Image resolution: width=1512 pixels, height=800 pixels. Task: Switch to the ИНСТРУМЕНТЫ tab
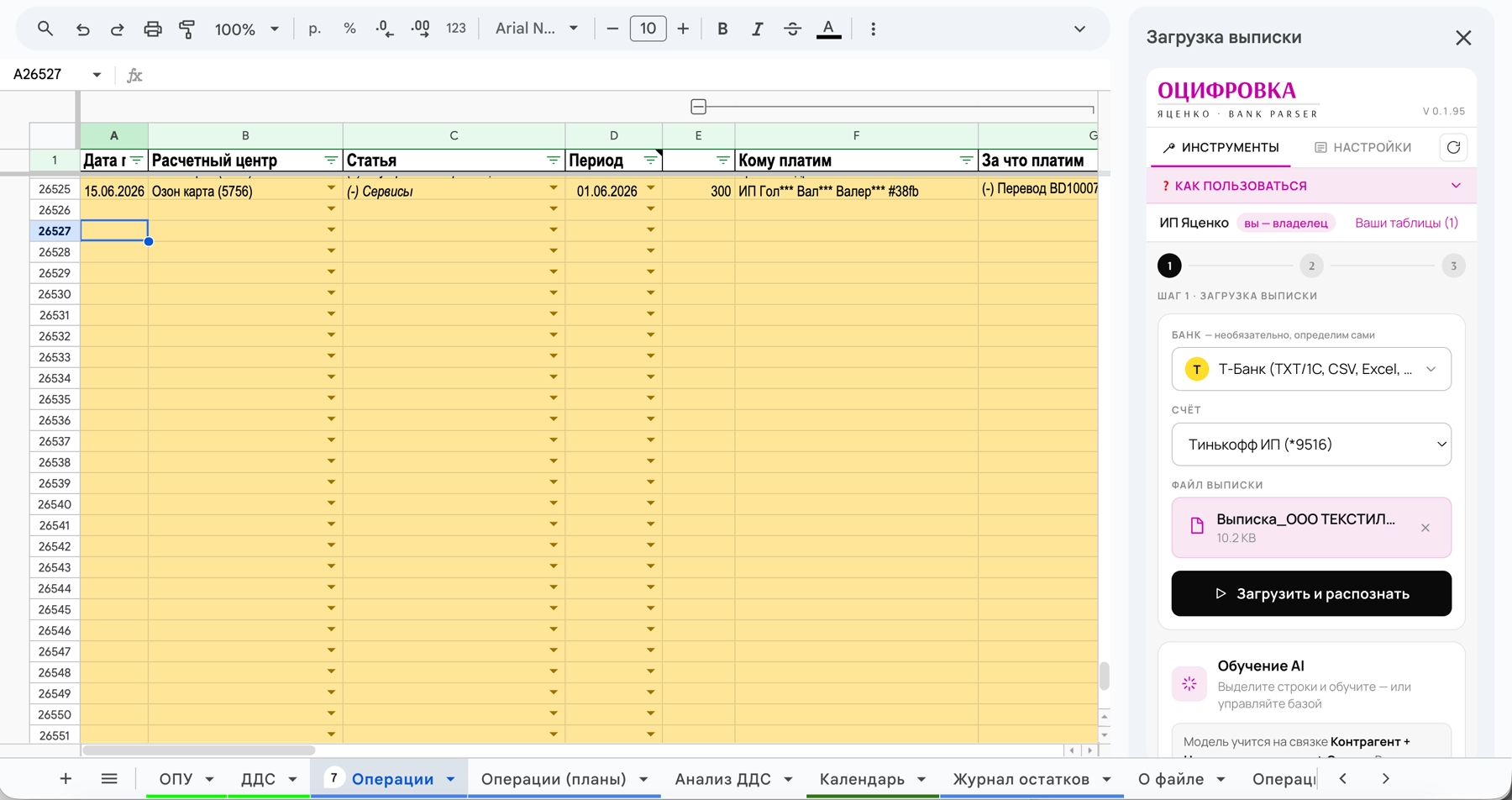click(x=1221, y=147)
